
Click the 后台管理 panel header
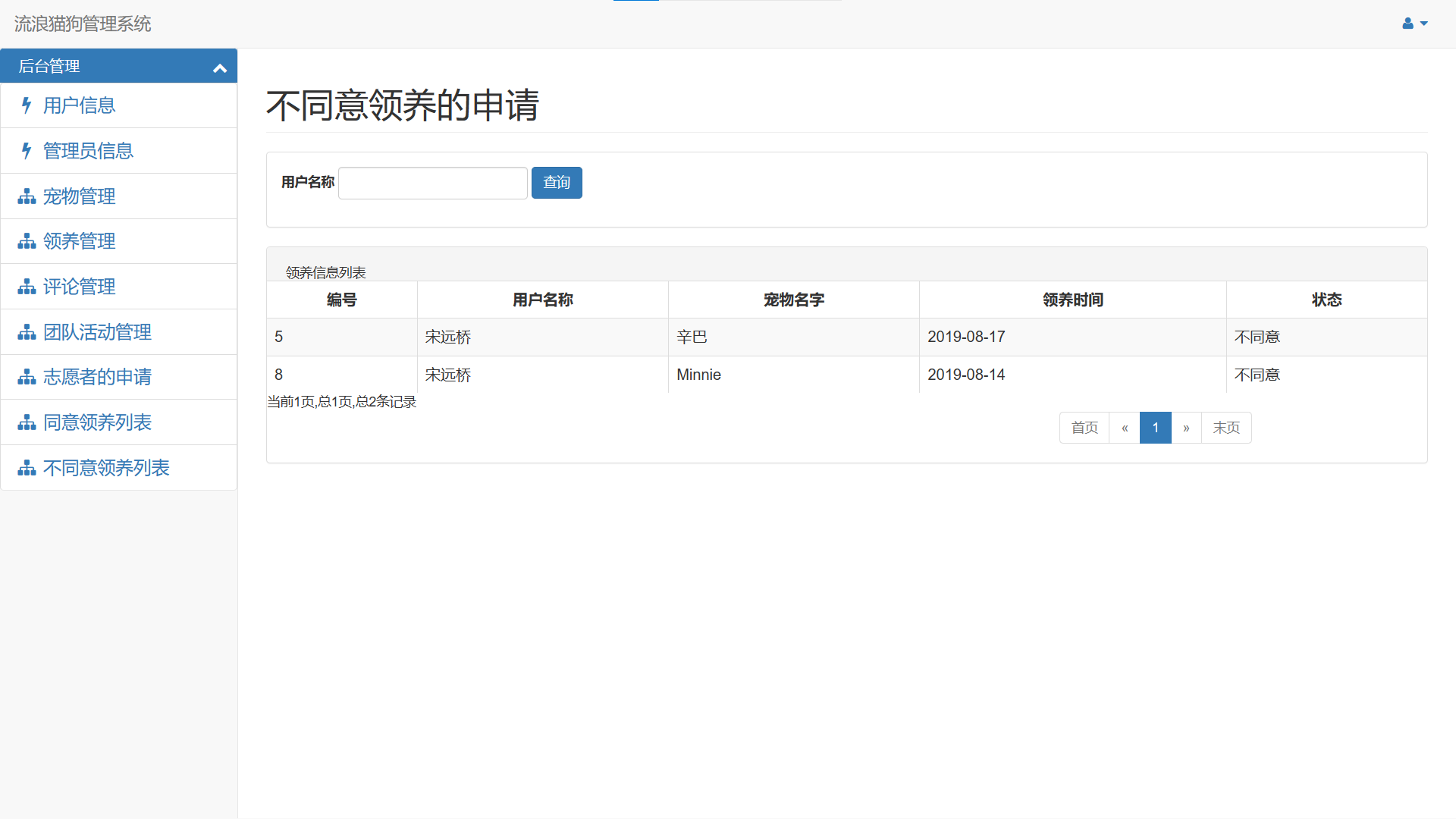tap(49, 66)
